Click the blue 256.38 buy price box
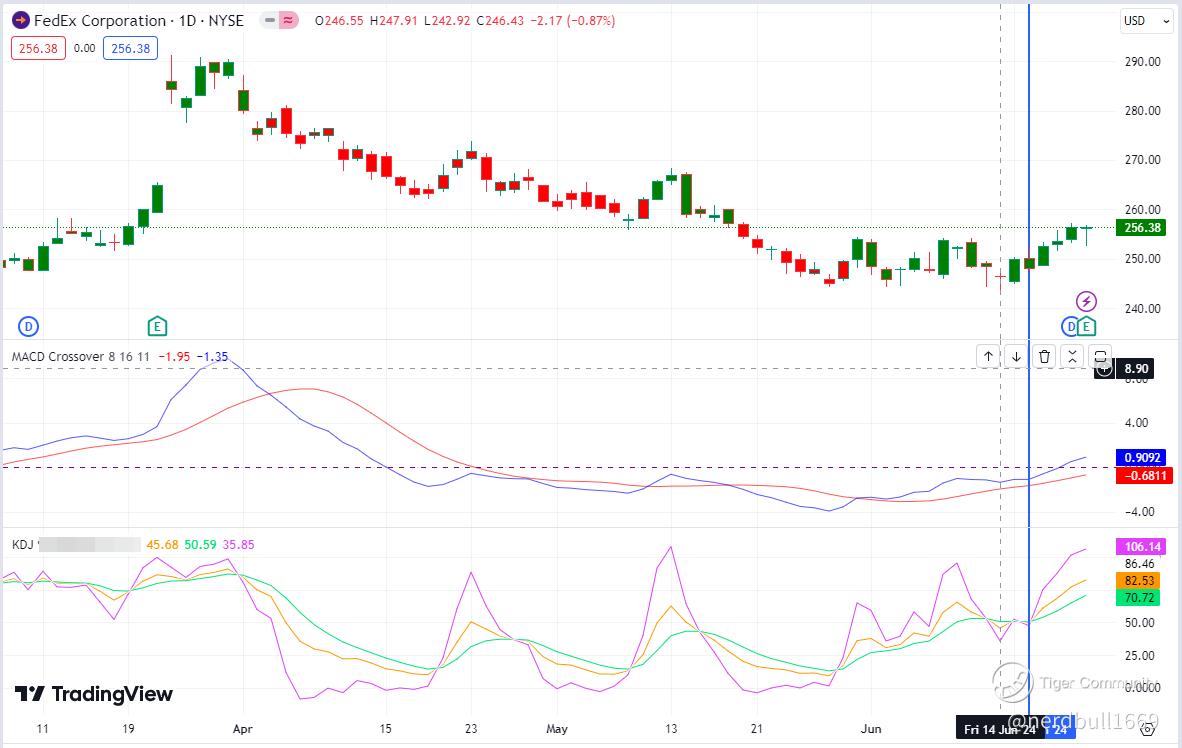 pos(130,48)
